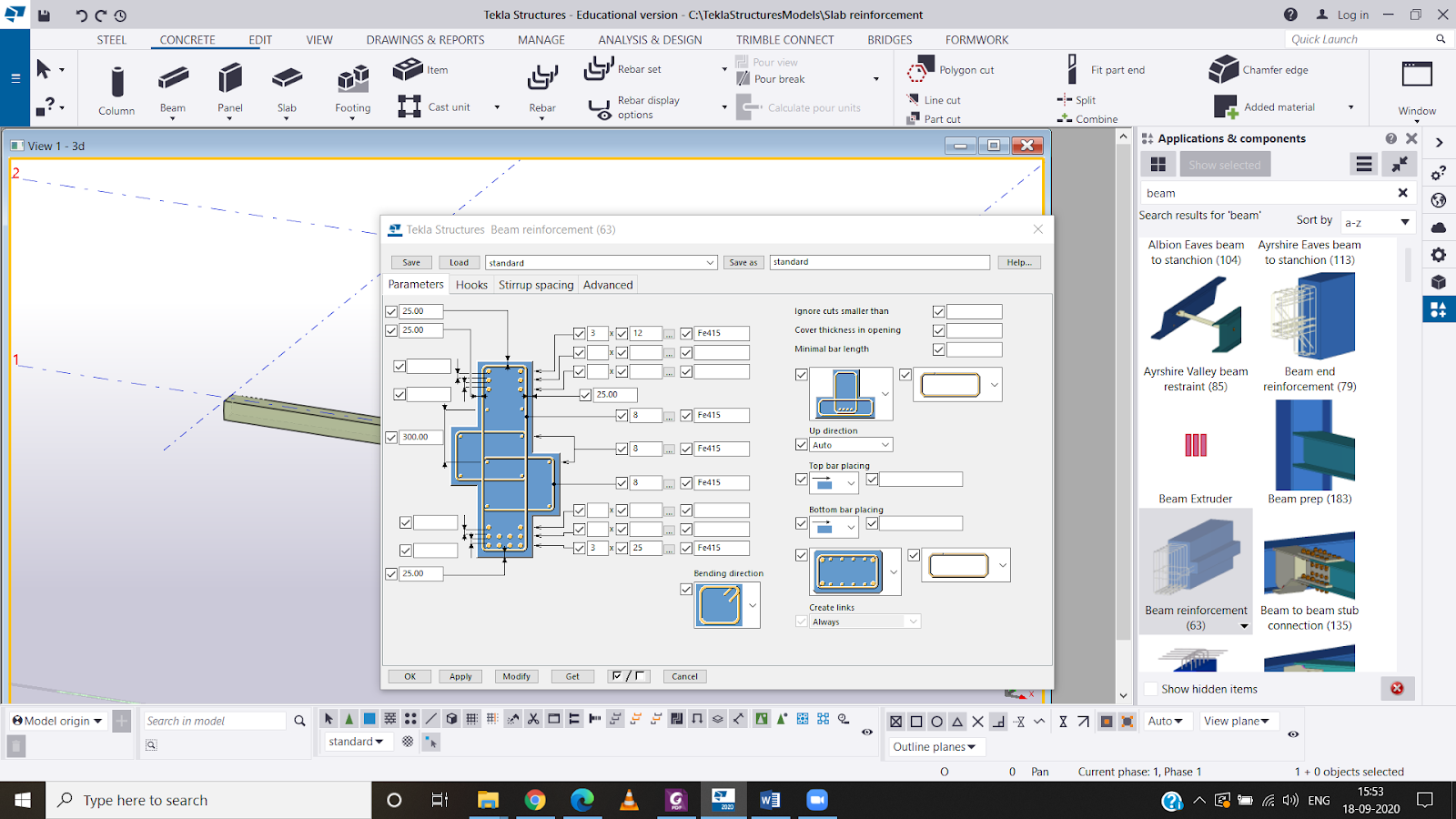Click the Apply button in dialog
Screen dimensions: 1456x819
point(460,676)
